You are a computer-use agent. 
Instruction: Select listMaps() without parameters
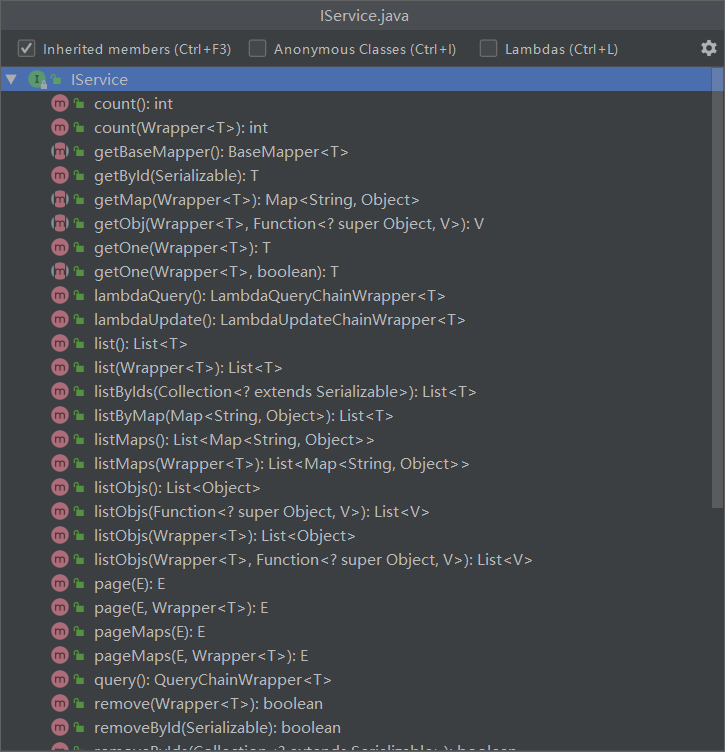coord(234,439)
